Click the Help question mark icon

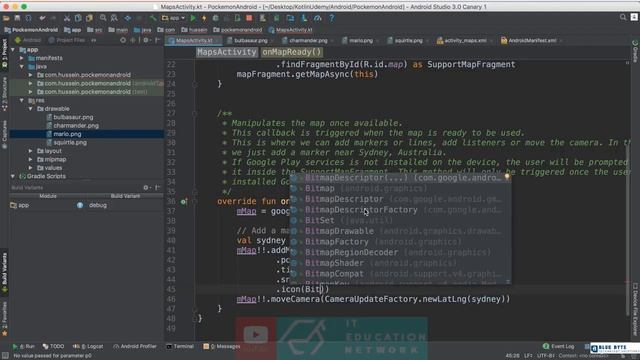[331, 18]
